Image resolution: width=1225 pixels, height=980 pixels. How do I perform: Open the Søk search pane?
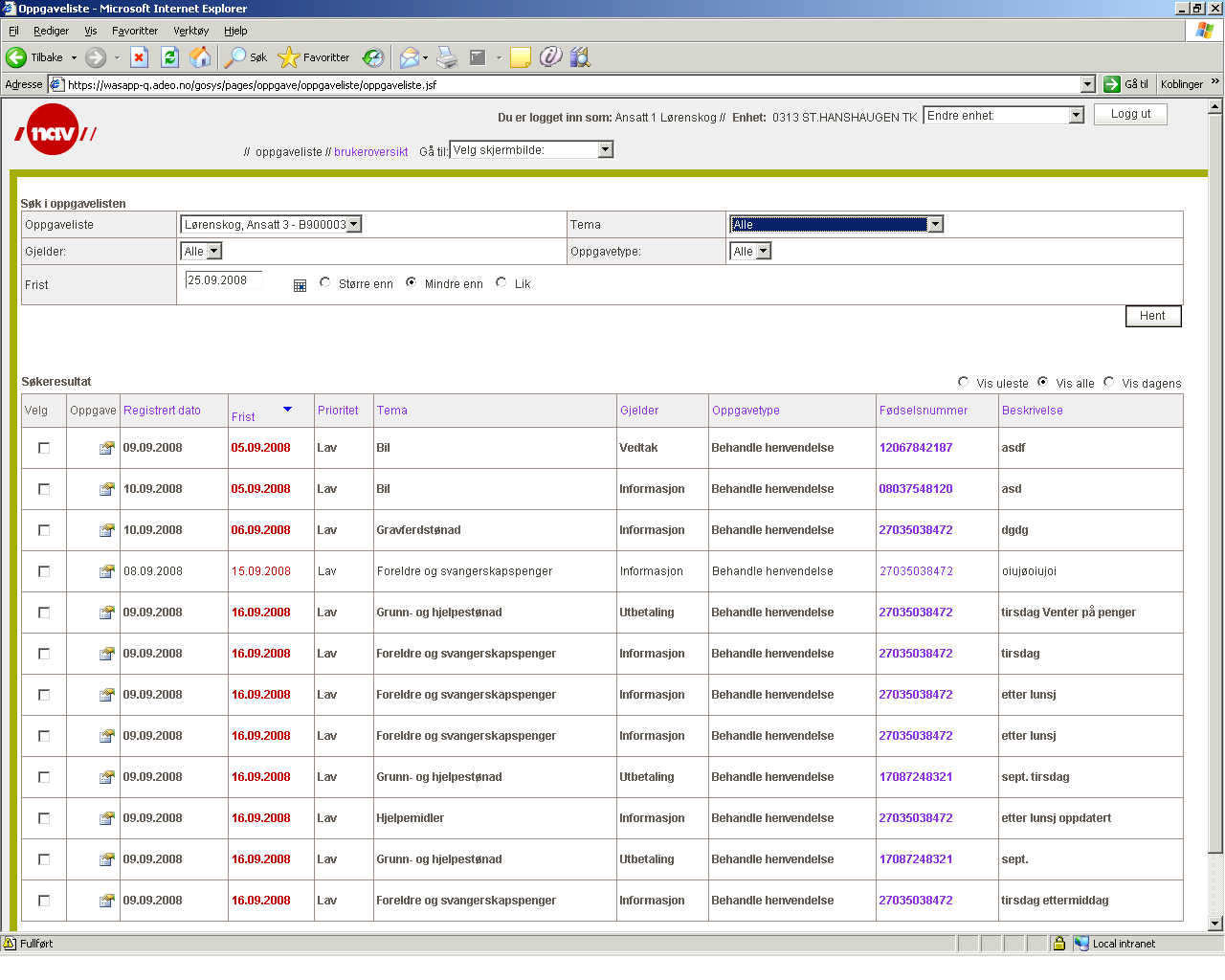point(246,57)
